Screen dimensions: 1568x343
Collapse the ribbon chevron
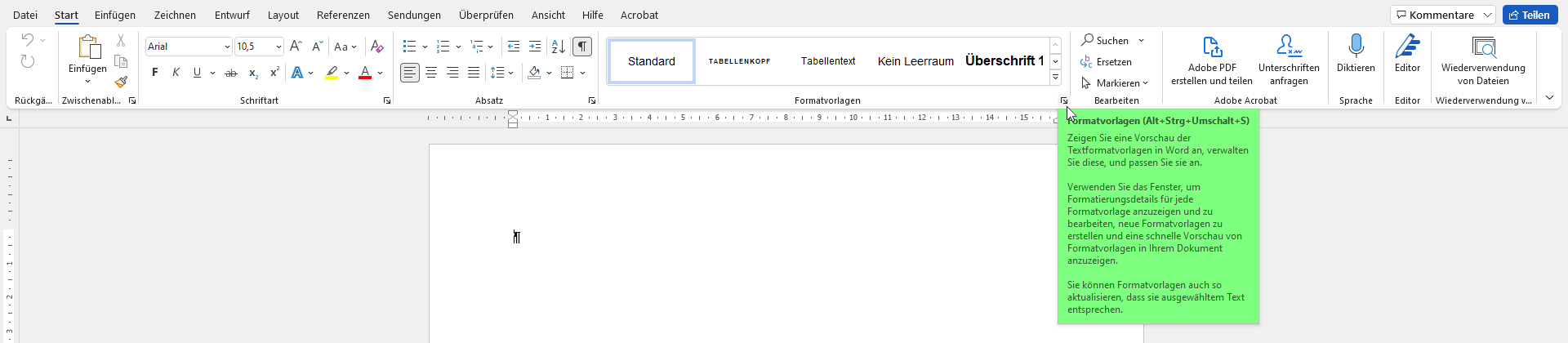(1549, 98)
